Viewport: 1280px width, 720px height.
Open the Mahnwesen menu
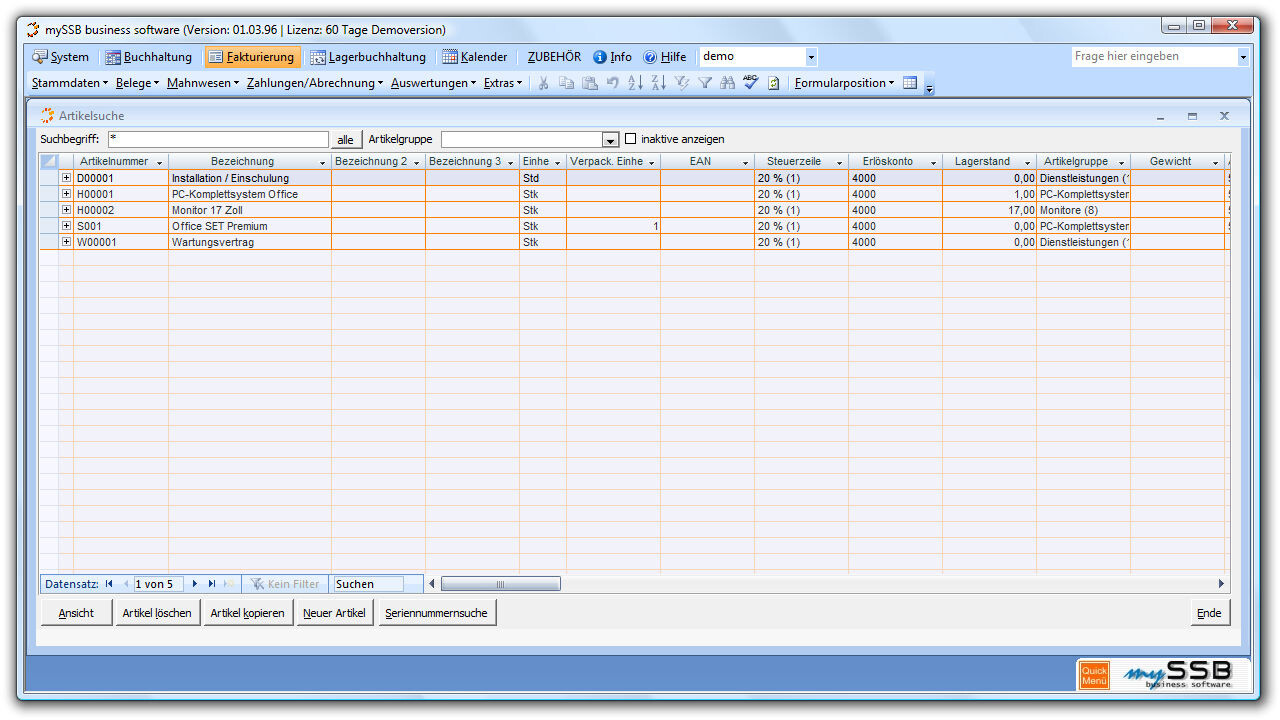[x=203, y=83]
